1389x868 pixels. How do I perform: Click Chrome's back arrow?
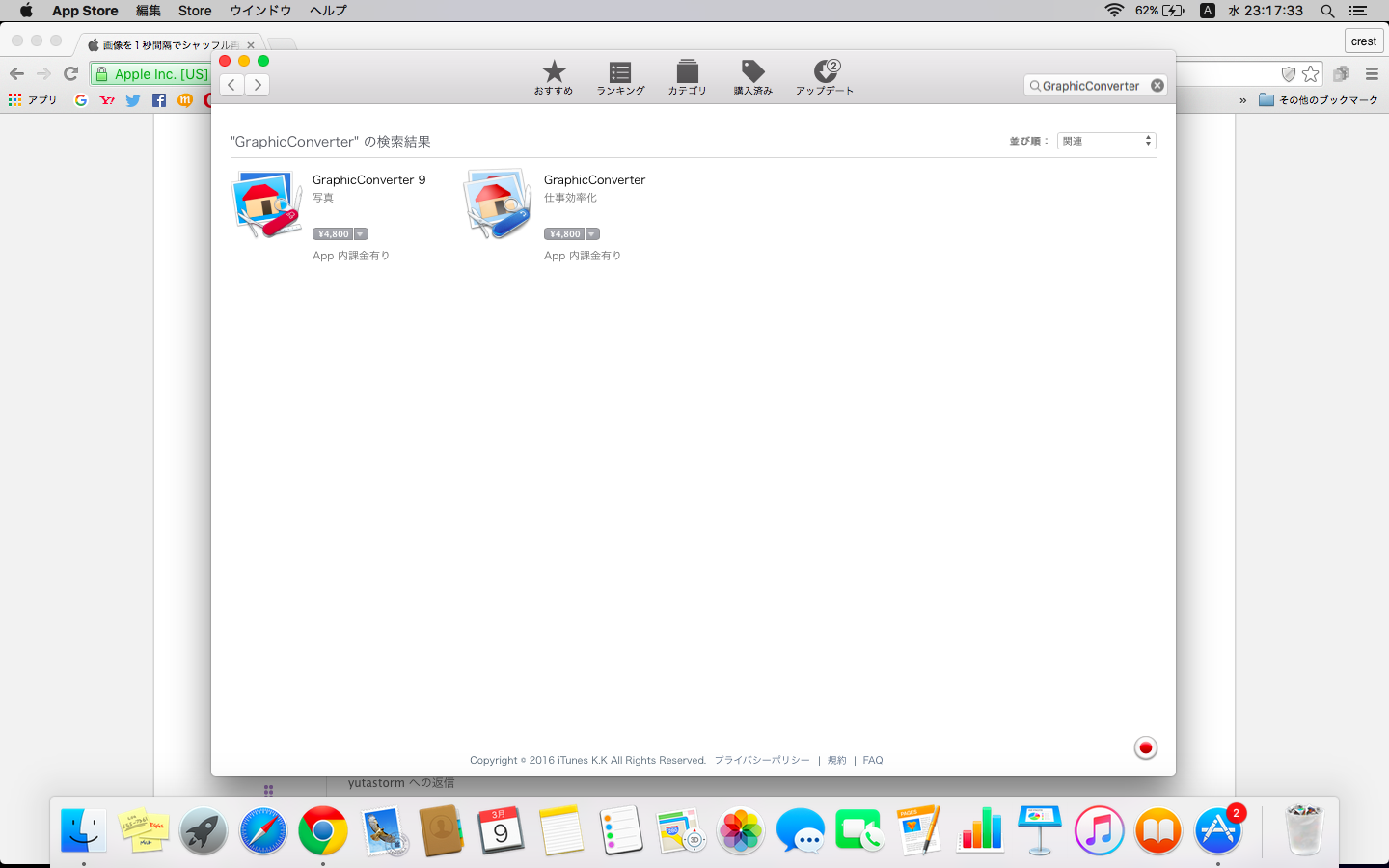click(x=16, y=73)
